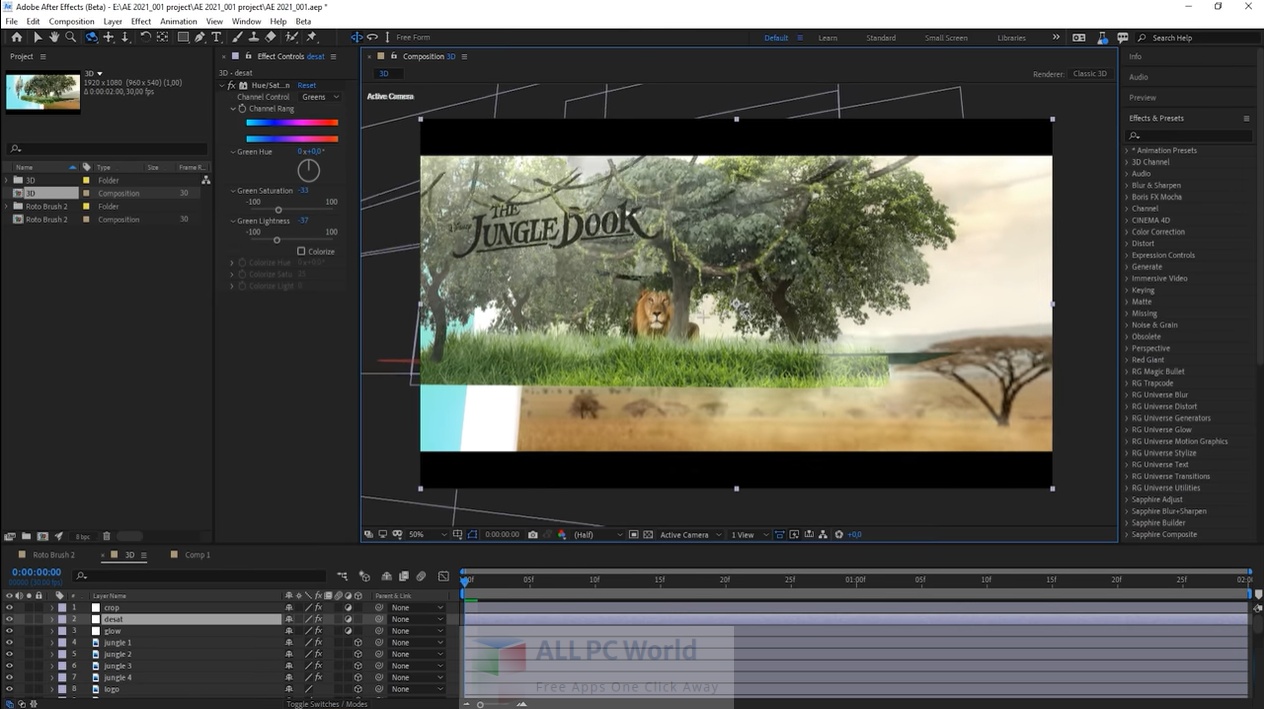Screen dimensions: 1264x709
Task: Open the Active Camera view dropdown
Action: click(691, 535)
